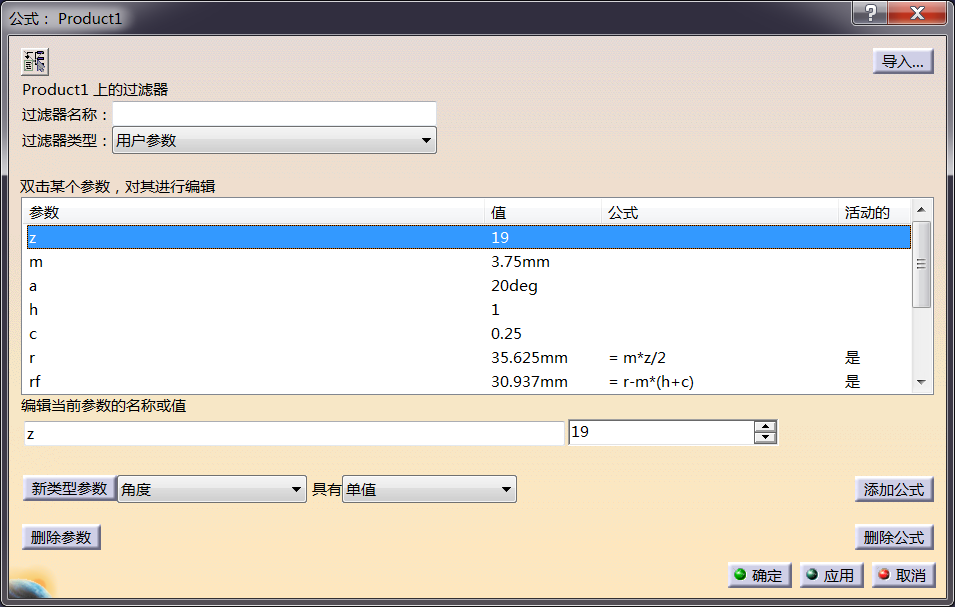
Task: Increase value with the spinner up arrow
Action: tap(765, 426)
